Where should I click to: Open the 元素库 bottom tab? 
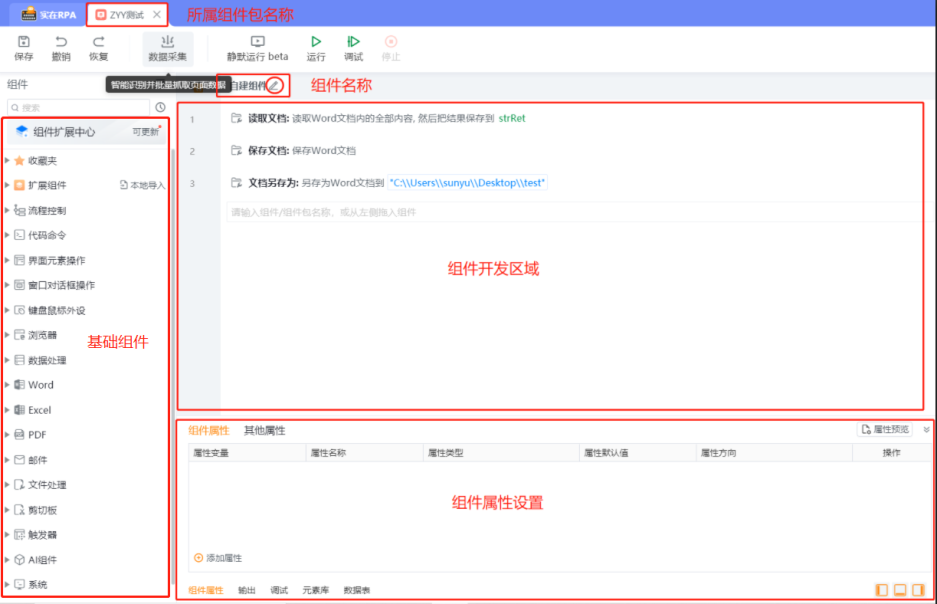(x=316, y=591)
